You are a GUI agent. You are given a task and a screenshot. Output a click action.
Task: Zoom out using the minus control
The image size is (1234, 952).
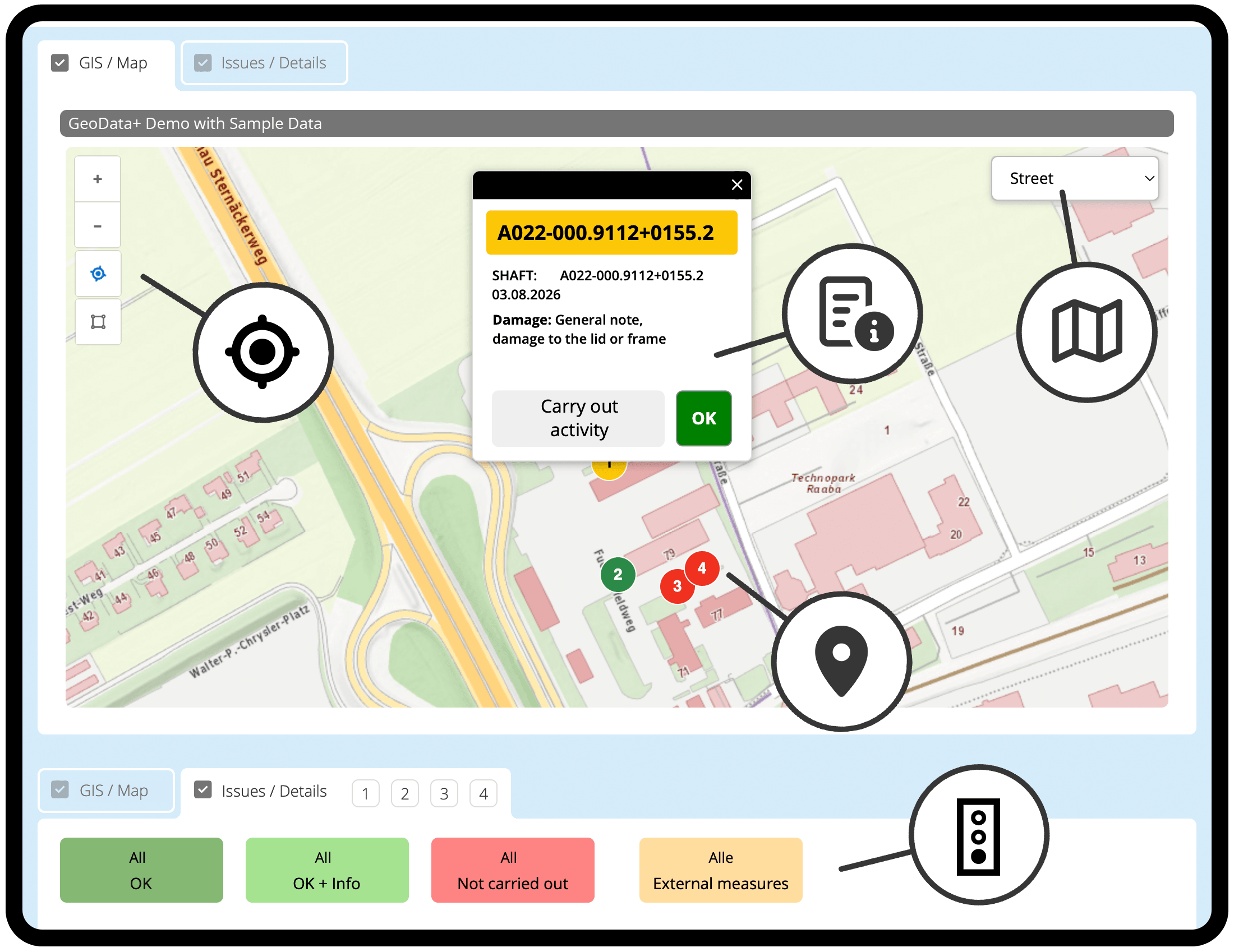(97, 225)
